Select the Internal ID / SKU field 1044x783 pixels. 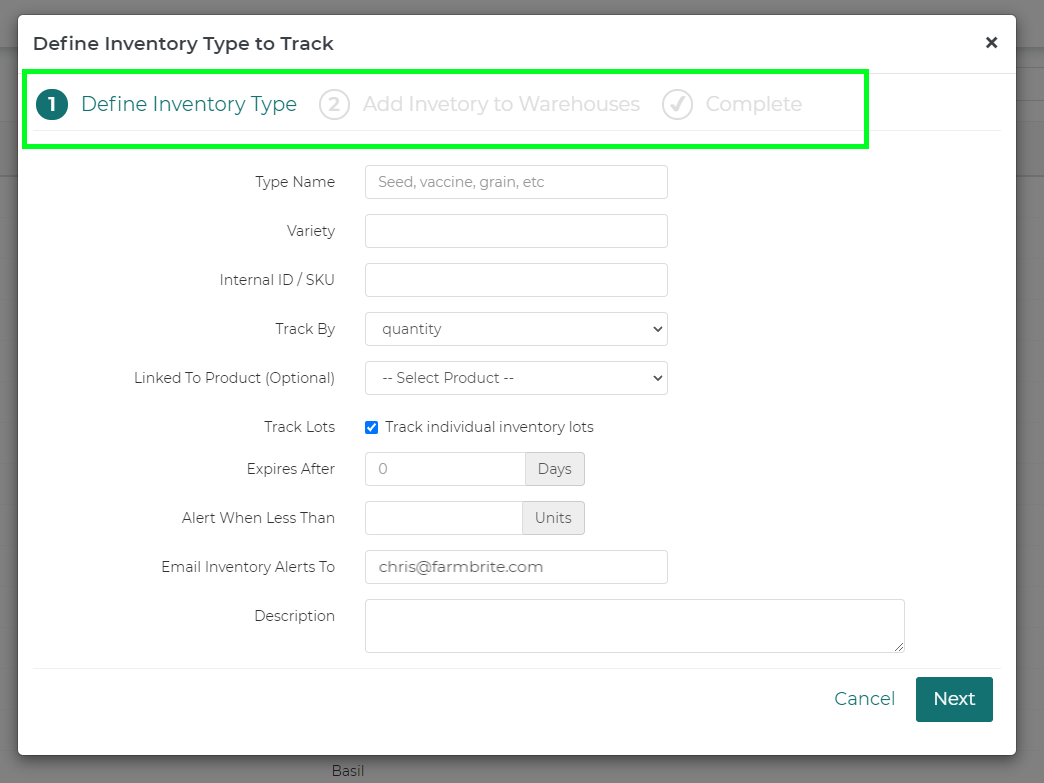coord(516,280)
